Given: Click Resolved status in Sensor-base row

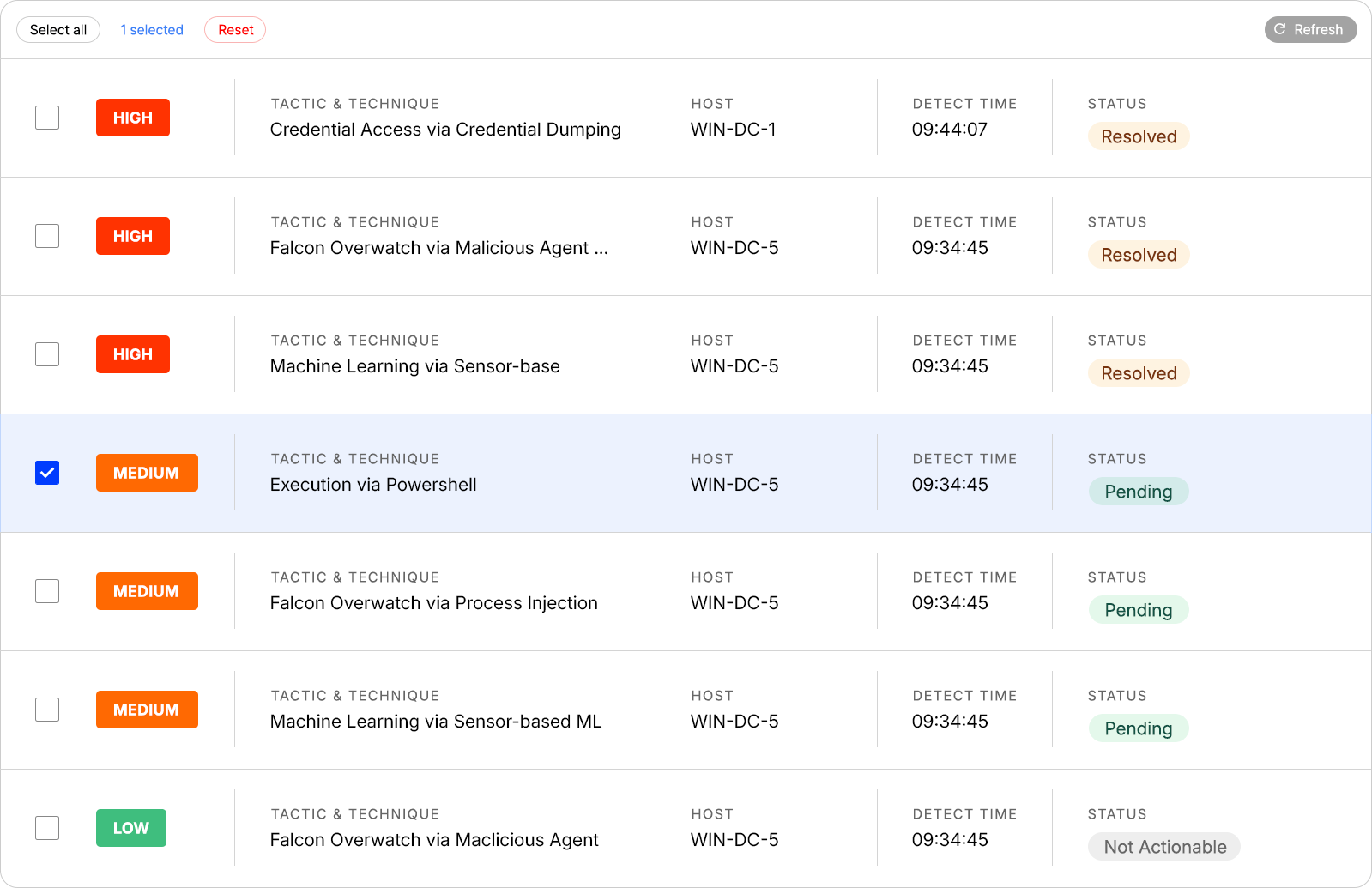Looking at the screenshot, I should [x=1139, y=373].
